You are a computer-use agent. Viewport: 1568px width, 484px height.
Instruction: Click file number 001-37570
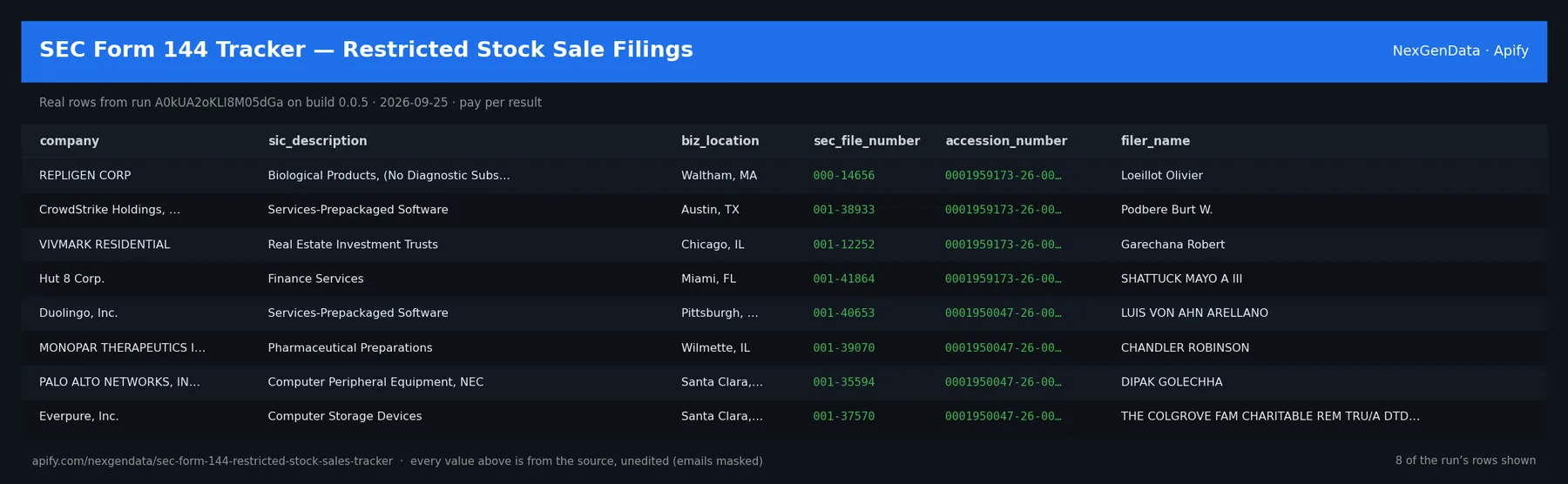(x=843, y=416)
